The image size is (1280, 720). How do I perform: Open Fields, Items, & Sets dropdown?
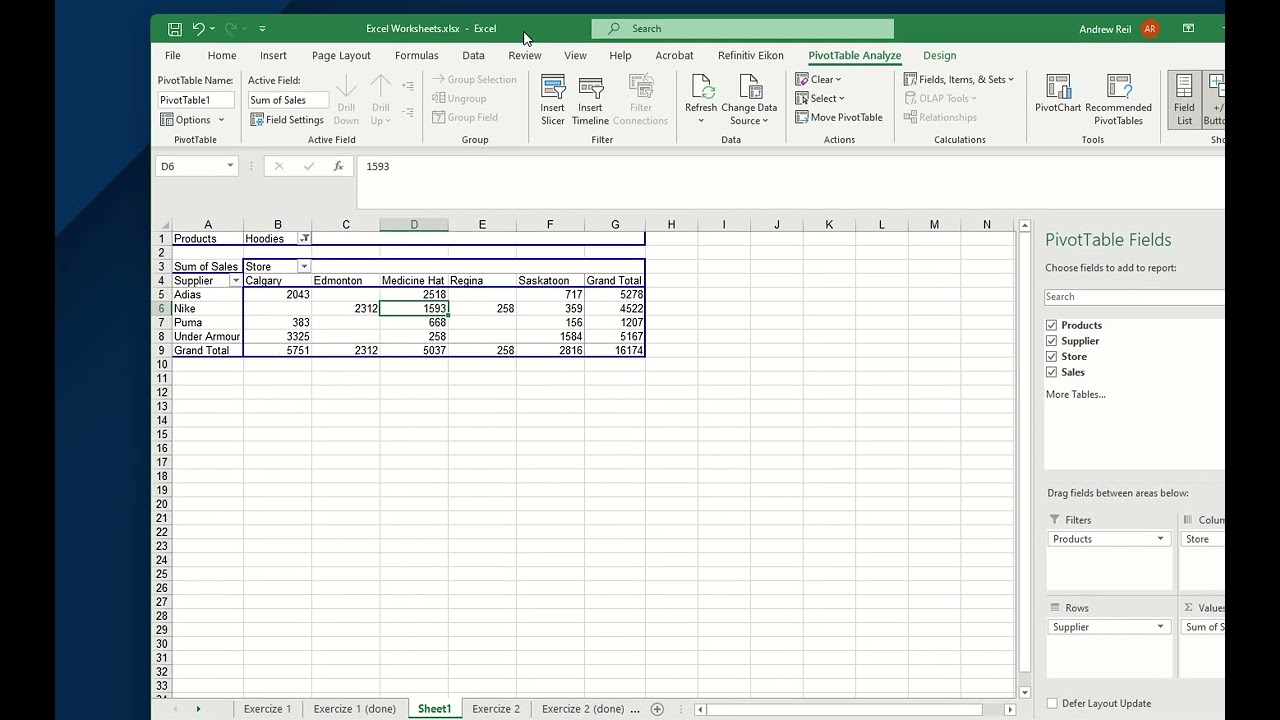[959, 79]
